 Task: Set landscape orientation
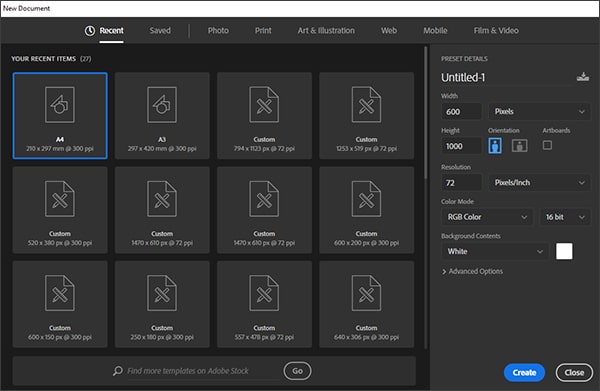pos(519,145)
